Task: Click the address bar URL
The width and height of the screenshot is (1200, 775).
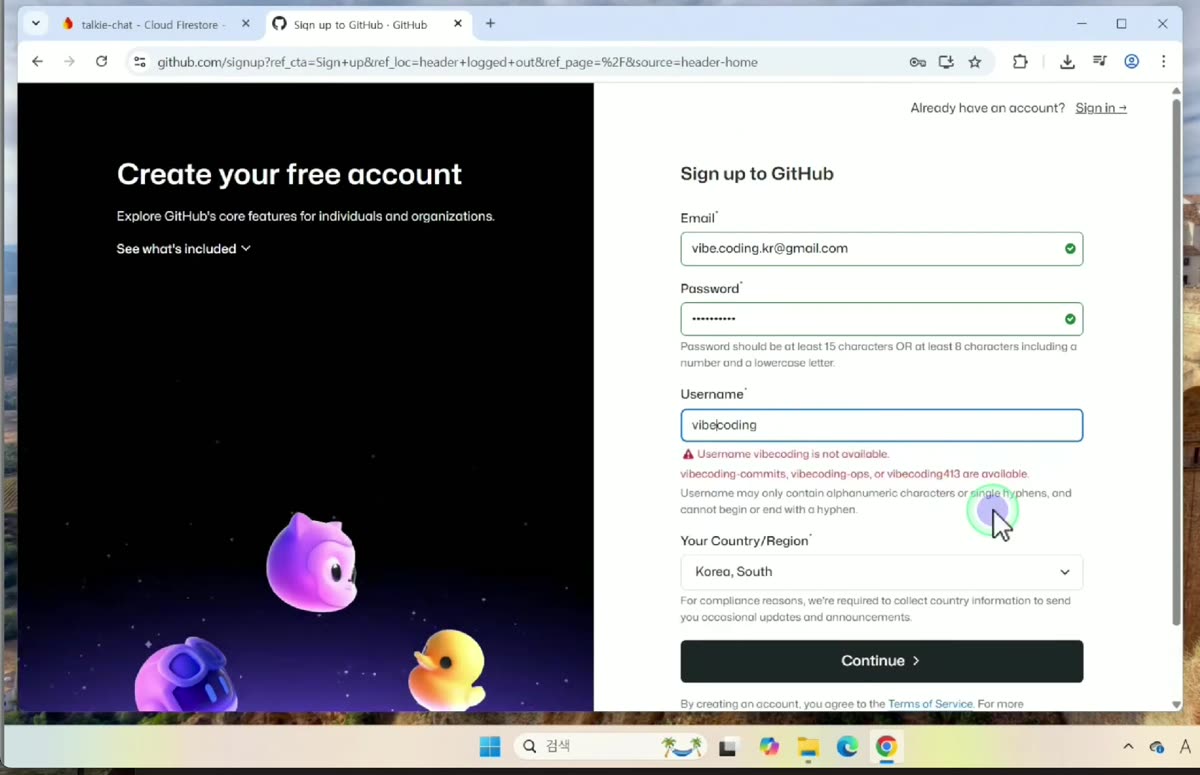Action: (x=457, y=62)
